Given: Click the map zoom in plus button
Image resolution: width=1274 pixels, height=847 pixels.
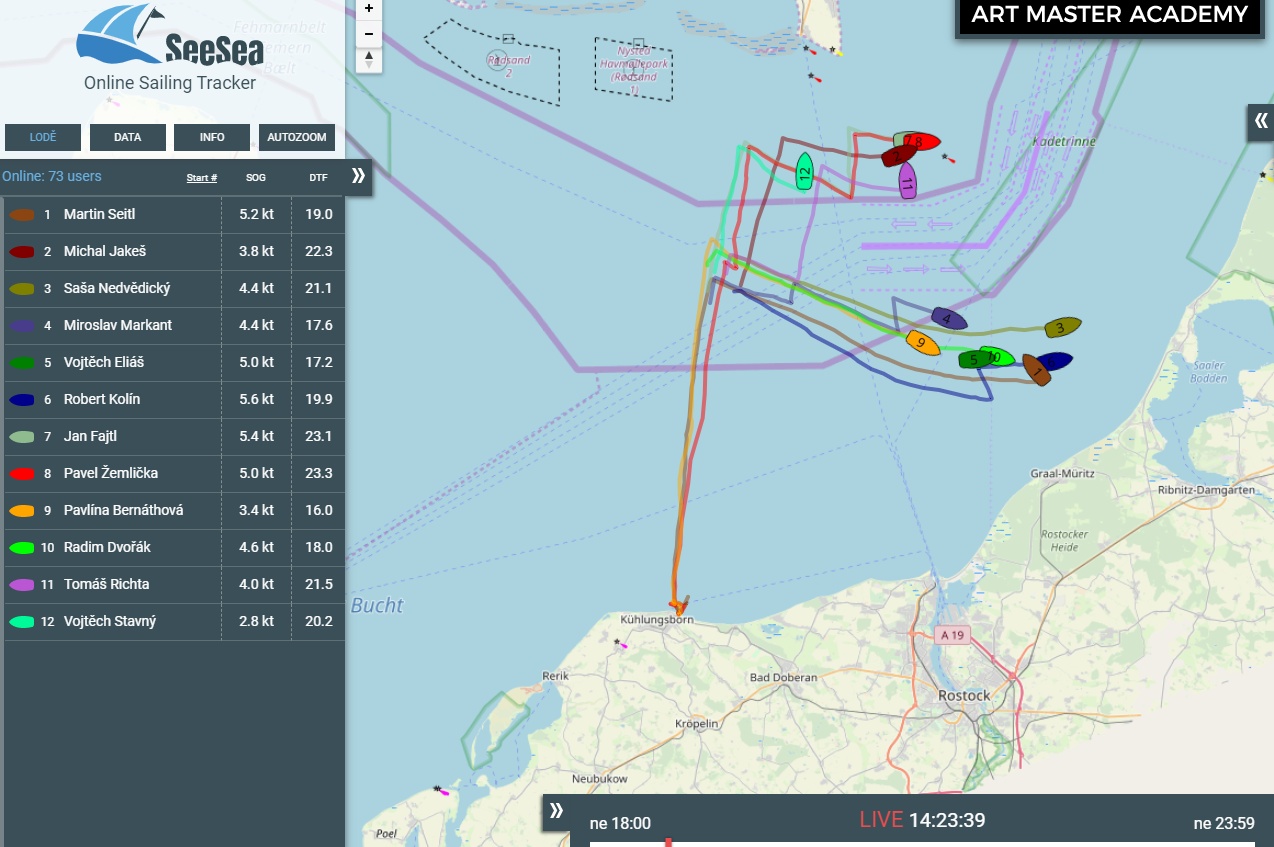Looking at the screenshot, I should [x=369, y=8].
